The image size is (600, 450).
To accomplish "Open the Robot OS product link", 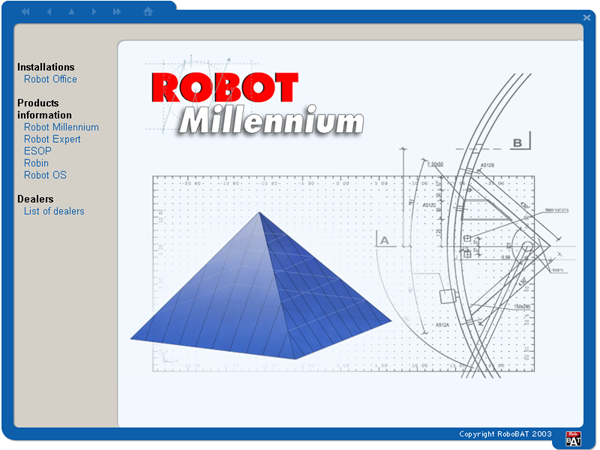I will click(45, 175).
